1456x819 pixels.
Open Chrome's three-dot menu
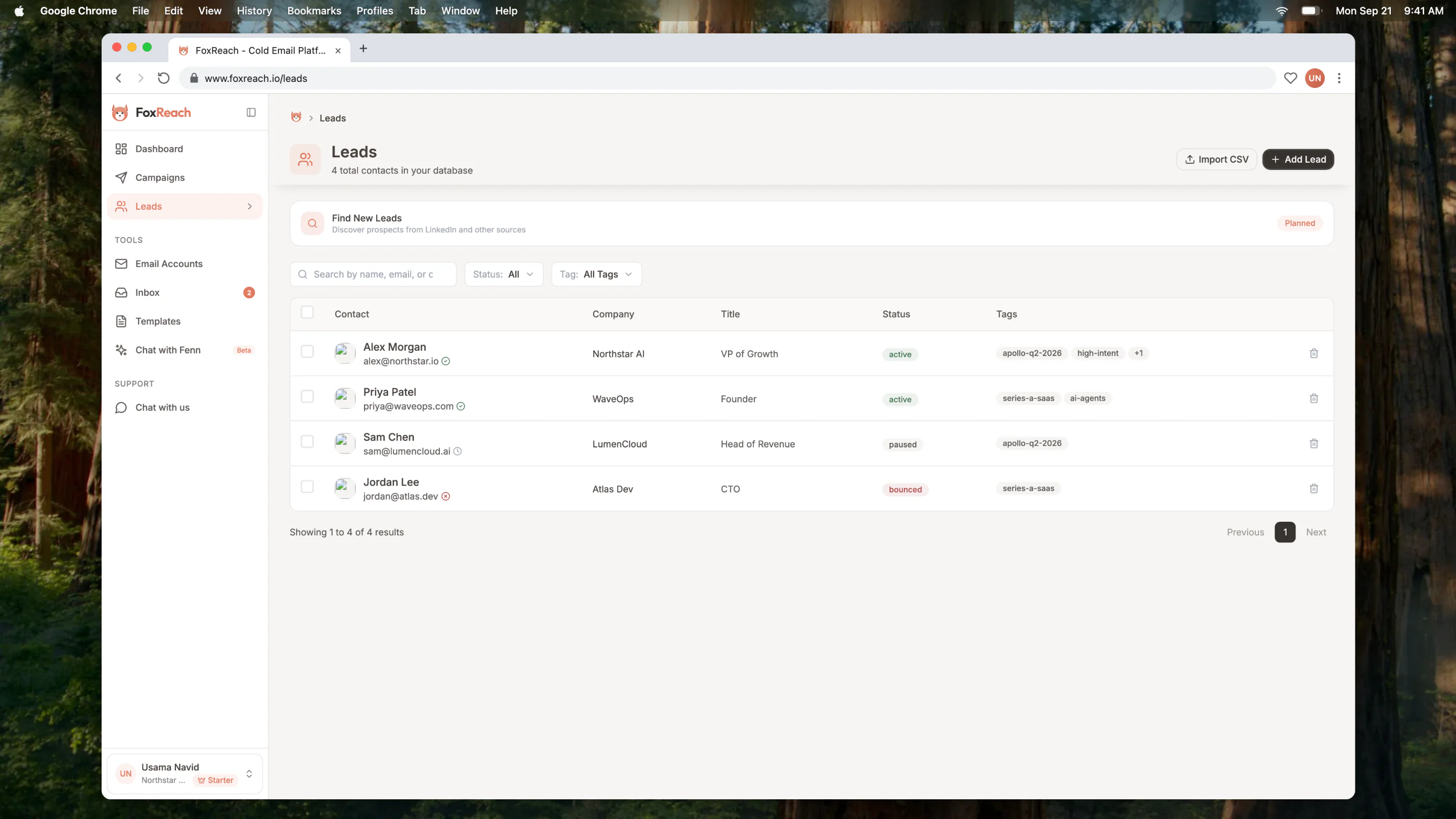[1339, 78]
